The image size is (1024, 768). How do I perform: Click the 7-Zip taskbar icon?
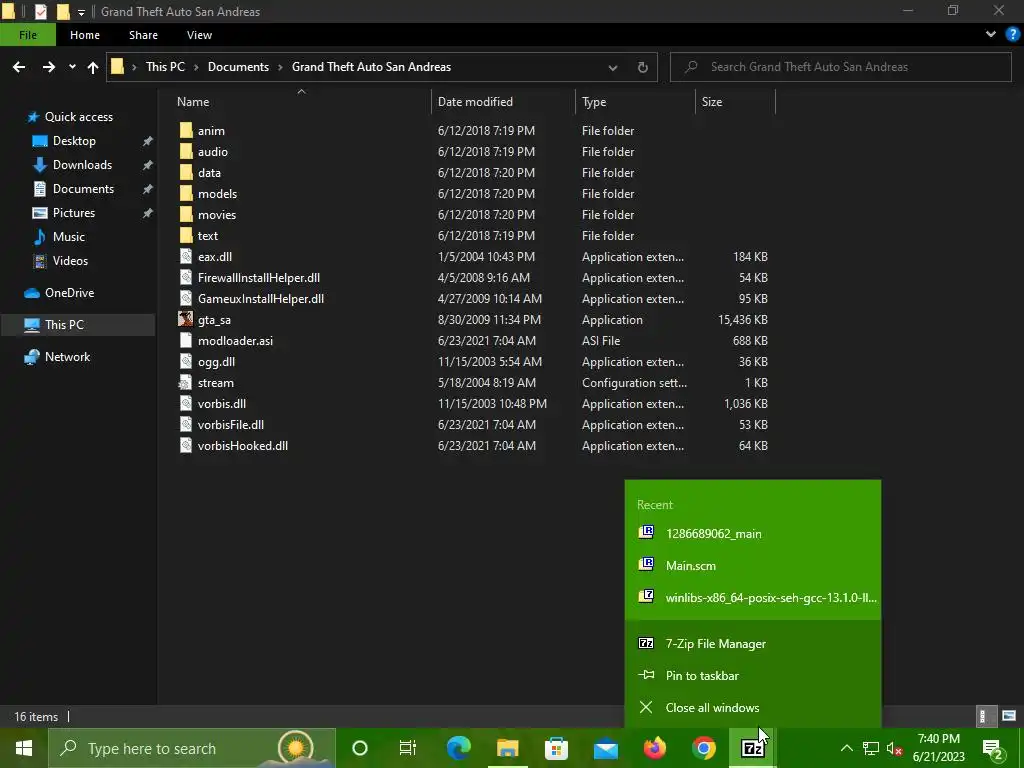coord(752,748)
